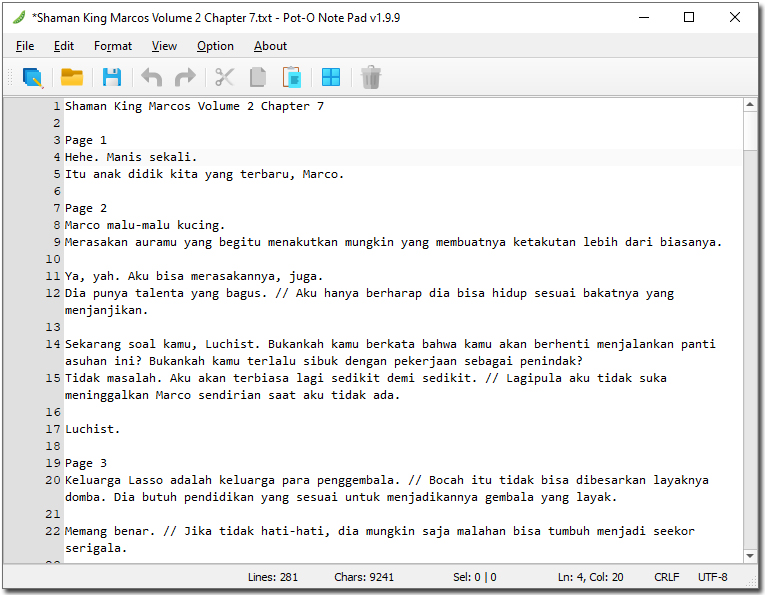The image size is (765, 595).
Task: Click the Sel: 0 | 0 status entry
Action: coord(475,577)
